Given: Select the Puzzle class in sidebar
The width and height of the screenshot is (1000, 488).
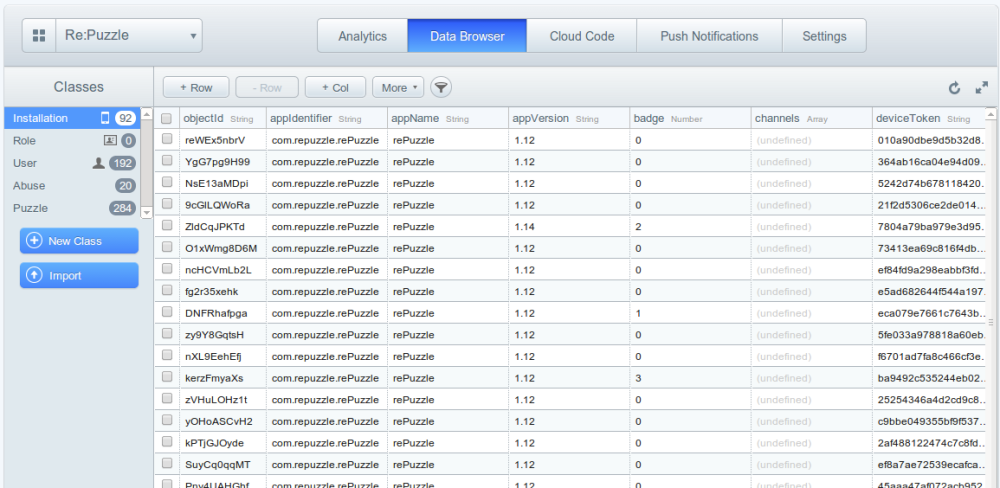Looking at the screenshot, I should pyautogui.click(x=30, y=208).
